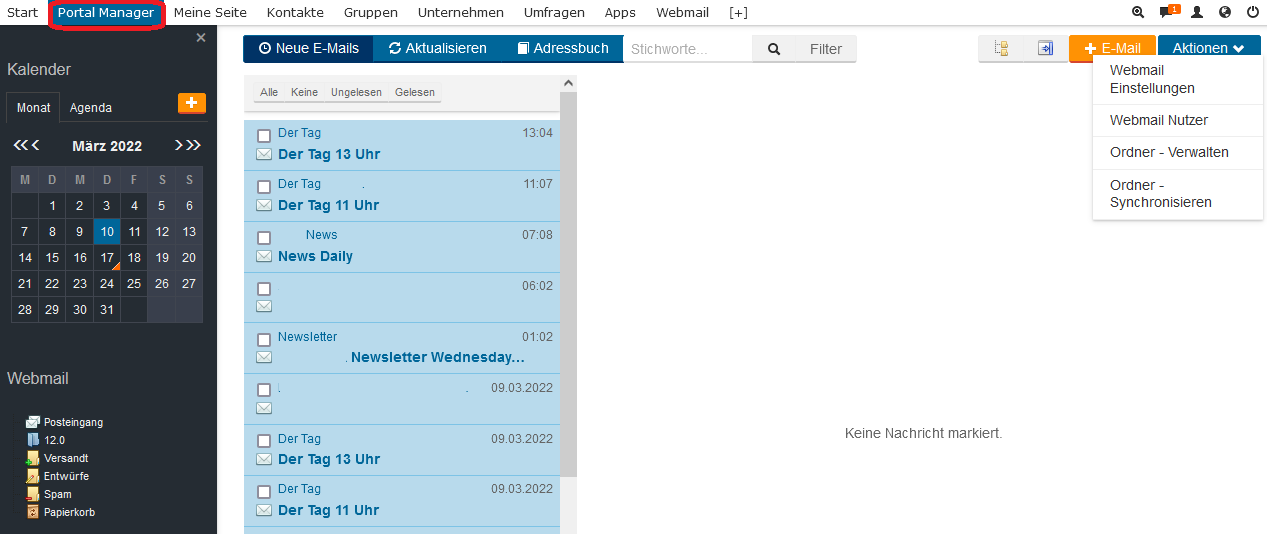Choose Ordner - Verwalten menu entry
This screenshot has height=534, width=1267.
(1178, 152)
